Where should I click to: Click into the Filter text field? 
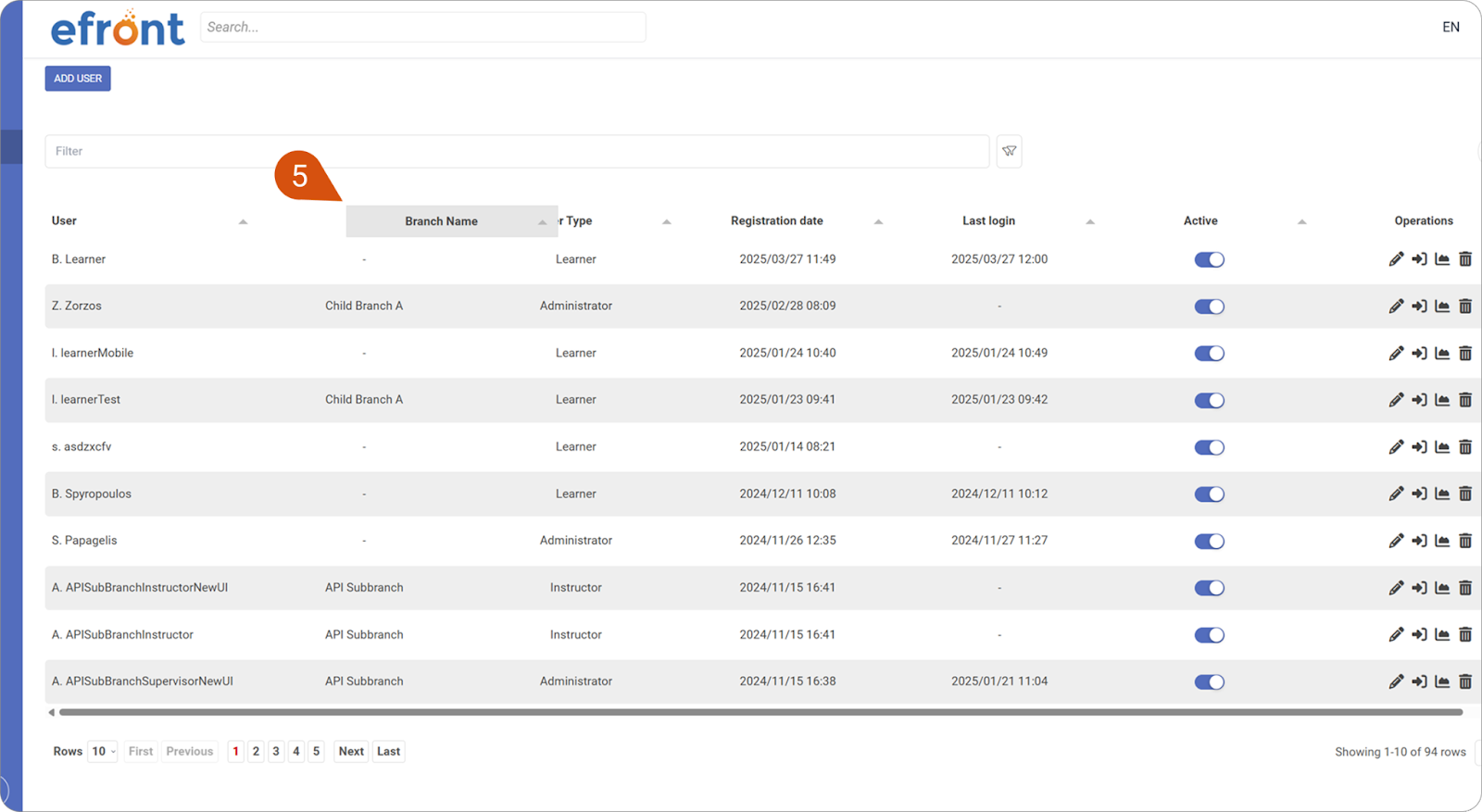point(517,151)
